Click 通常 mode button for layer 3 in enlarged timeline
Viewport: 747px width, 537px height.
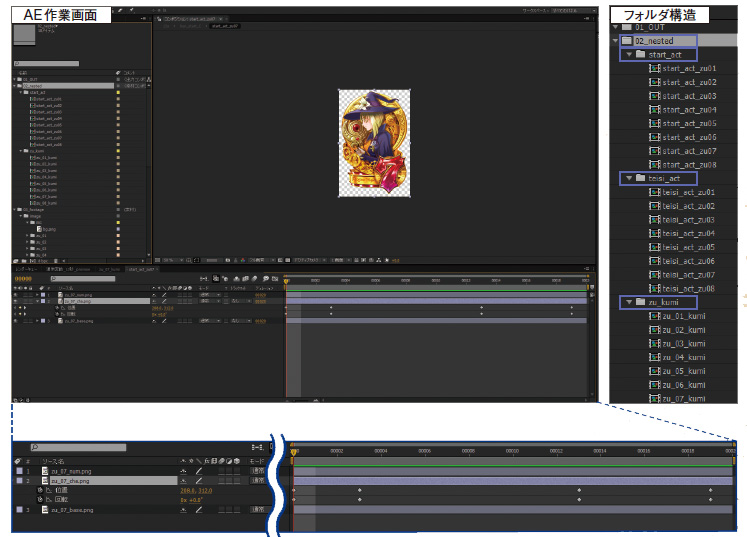tap(258, 509)
